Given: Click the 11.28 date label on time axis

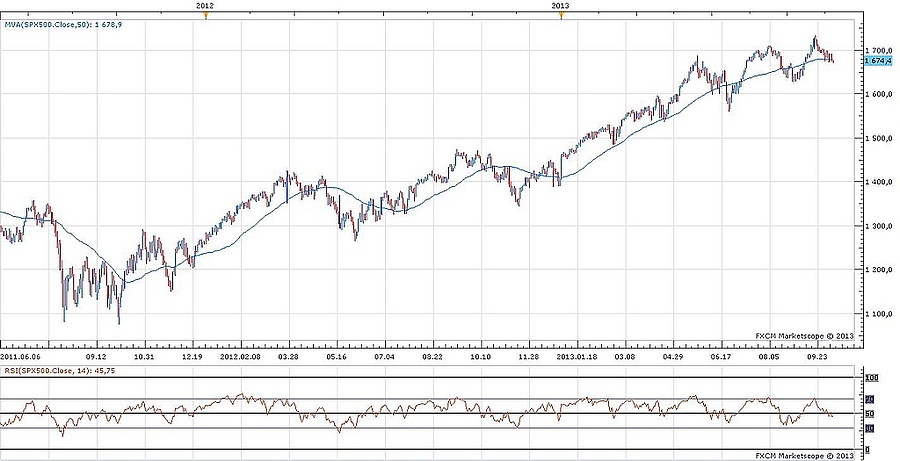Looking at the screenshot, I should (528, 355).
